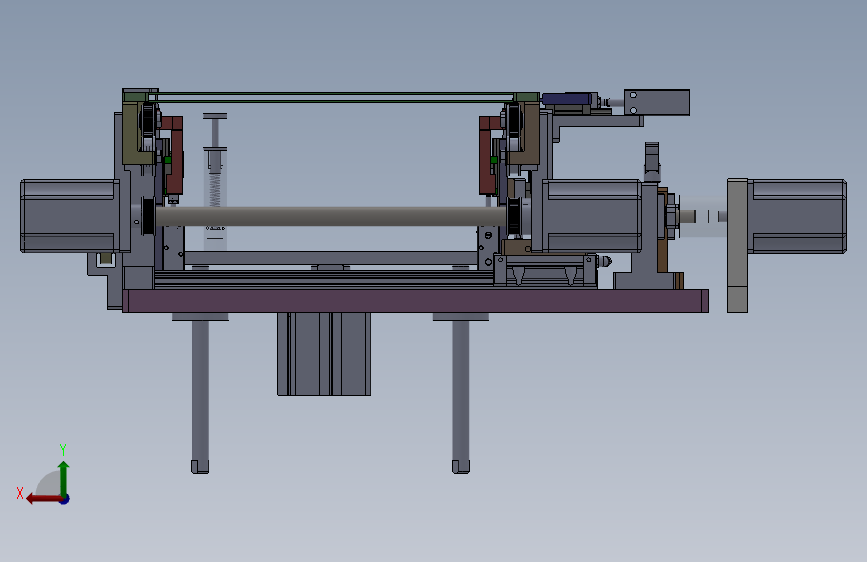Click the green Y axis arrow of triad
This screenshot has width=867, height=562.
click(x=64, y=477)
